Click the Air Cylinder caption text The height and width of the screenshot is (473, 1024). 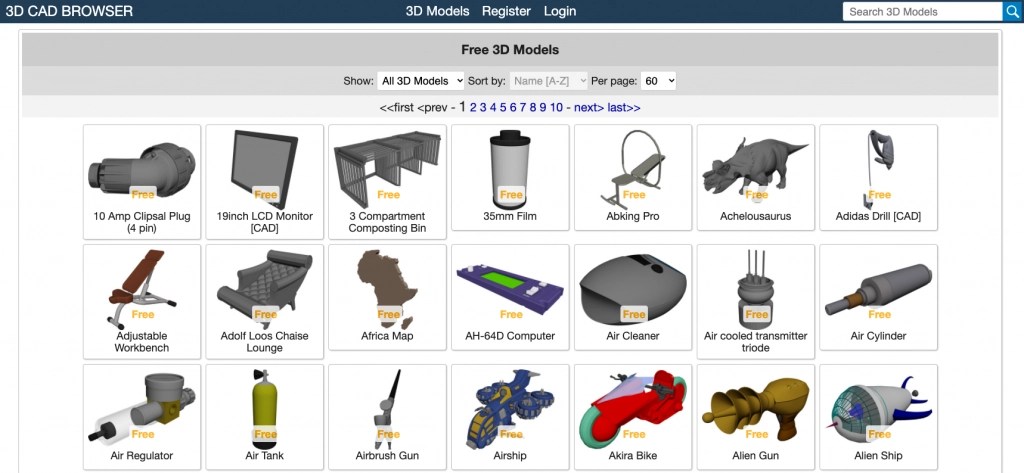pos(878,336)
